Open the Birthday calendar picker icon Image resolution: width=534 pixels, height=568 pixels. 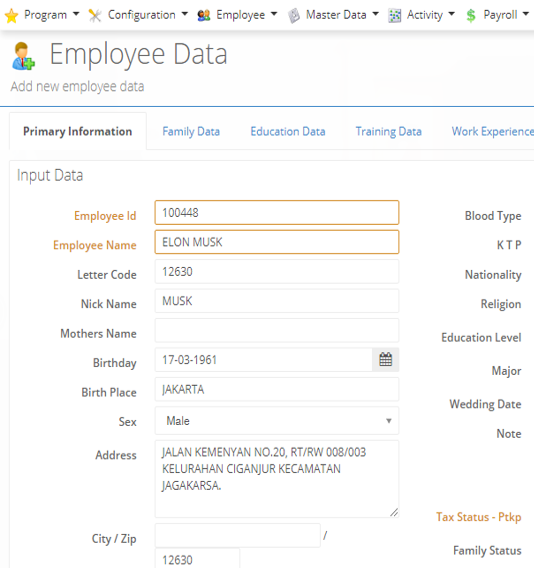(x=385, y=360)
